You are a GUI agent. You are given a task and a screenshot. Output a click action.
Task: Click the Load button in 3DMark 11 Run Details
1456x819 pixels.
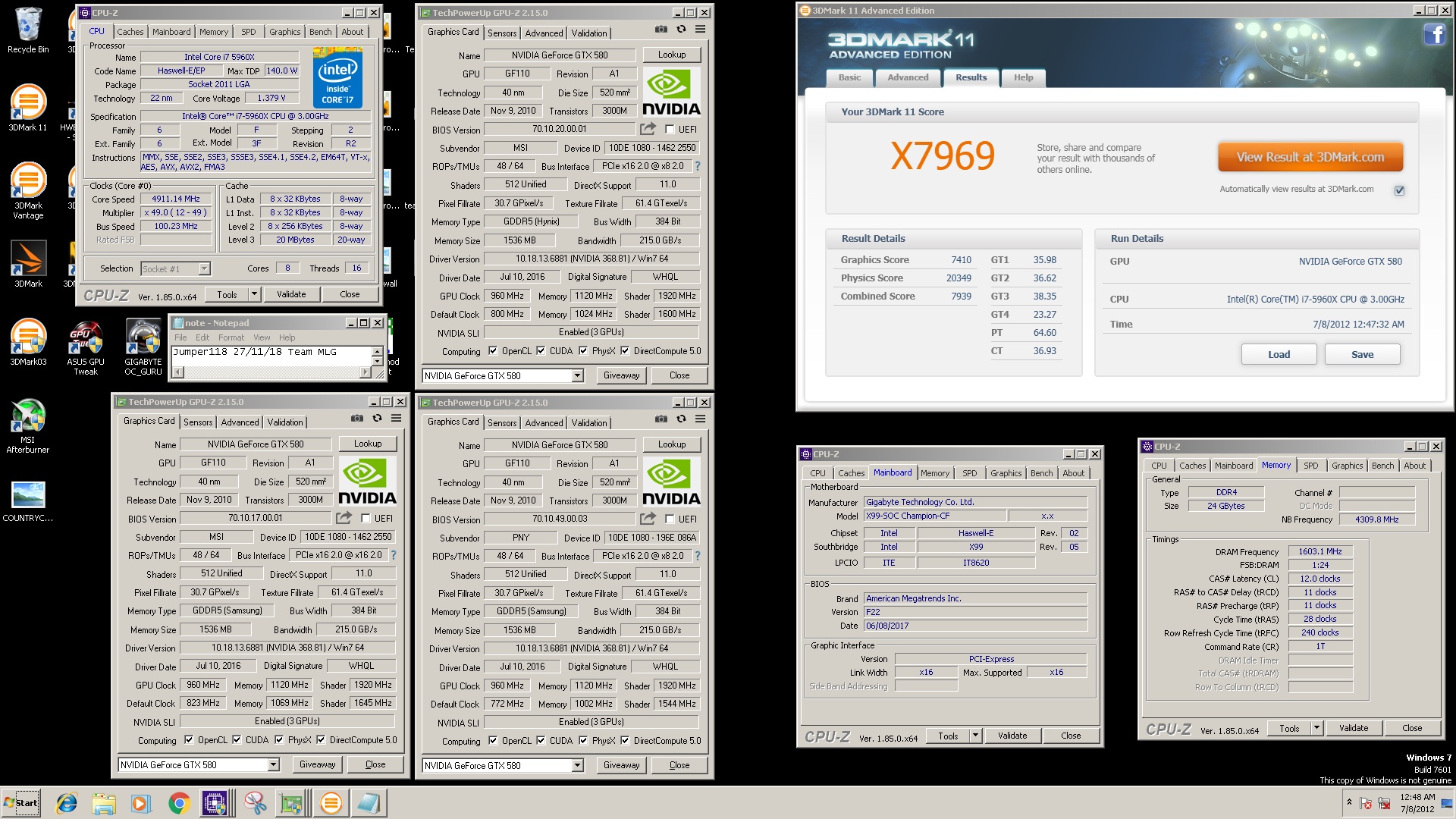pyautogui.click(x=1279, y=354)
